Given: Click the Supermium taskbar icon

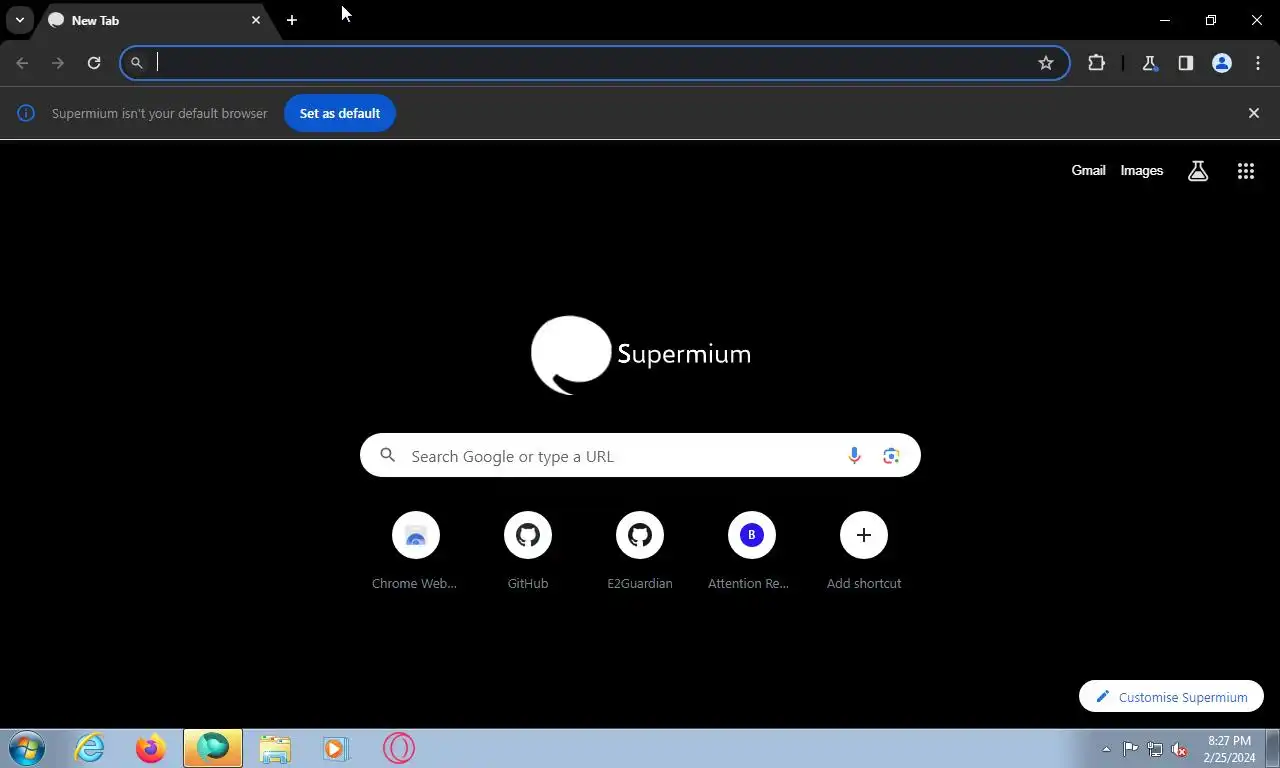Looking at the screenshot, I should 213,748.
